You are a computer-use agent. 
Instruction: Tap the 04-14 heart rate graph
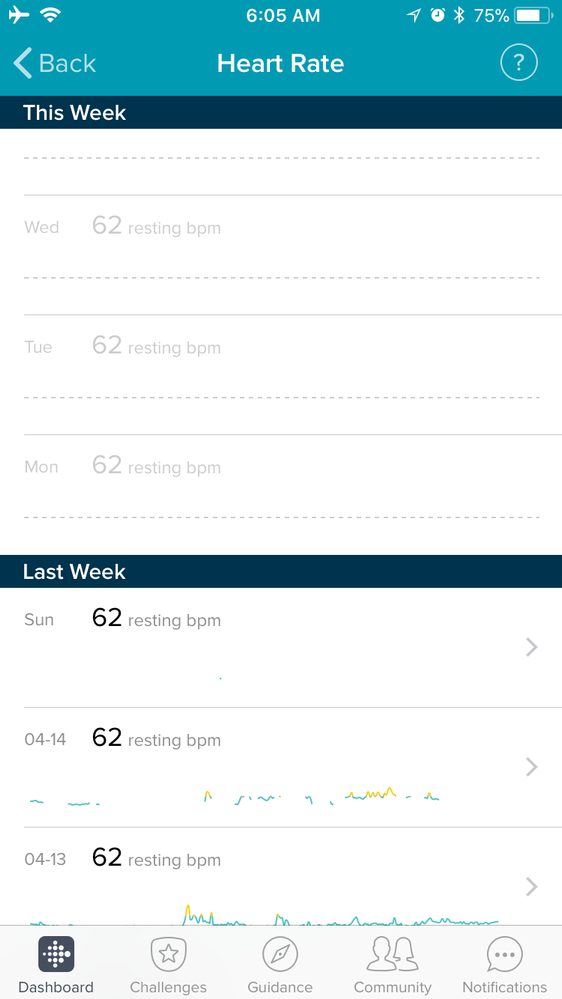coord(235,796)
